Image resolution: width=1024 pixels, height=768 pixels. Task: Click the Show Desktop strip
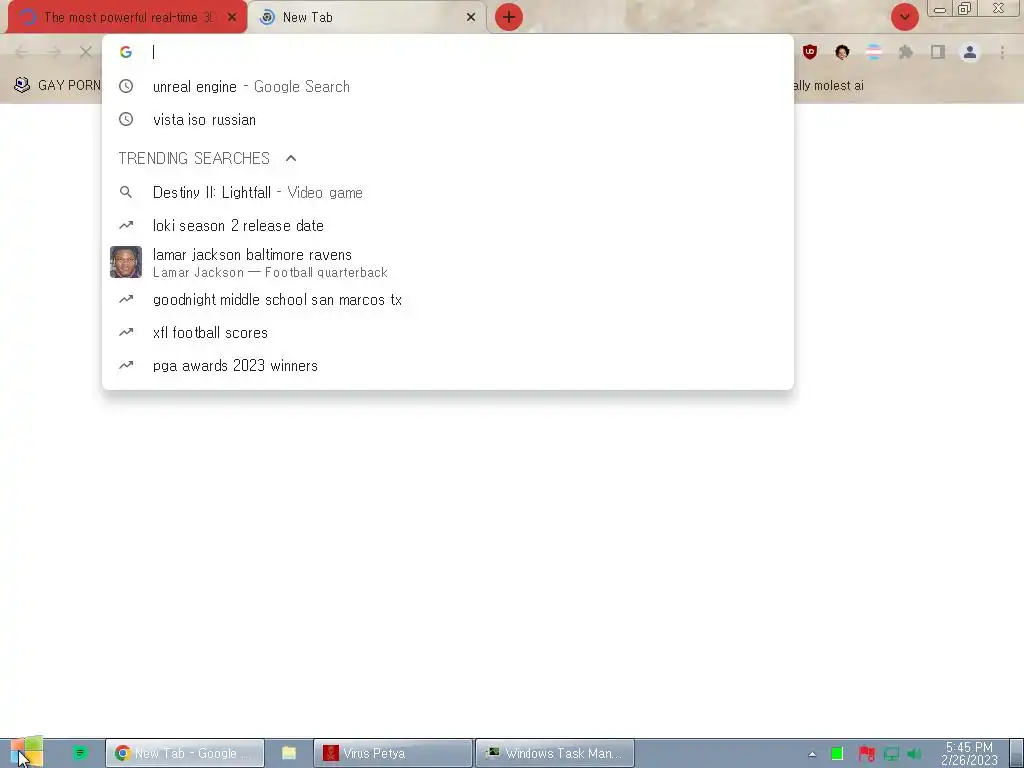click(x=1016, y=753)
